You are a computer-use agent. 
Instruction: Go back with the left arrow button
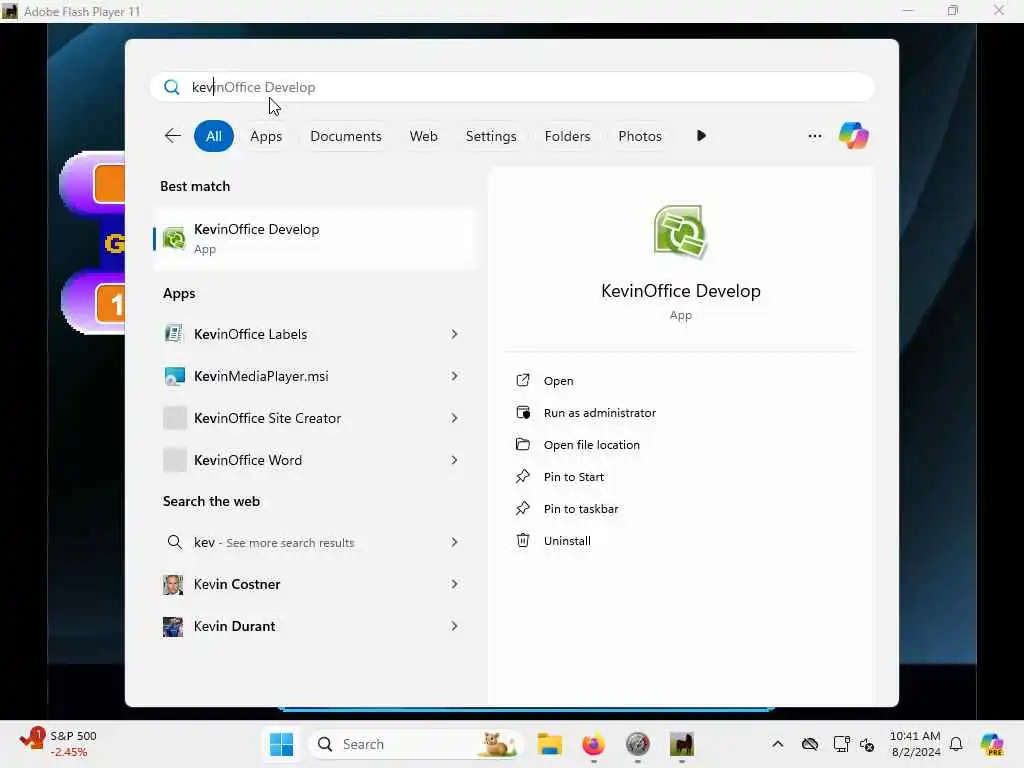[x=172, y=136]
